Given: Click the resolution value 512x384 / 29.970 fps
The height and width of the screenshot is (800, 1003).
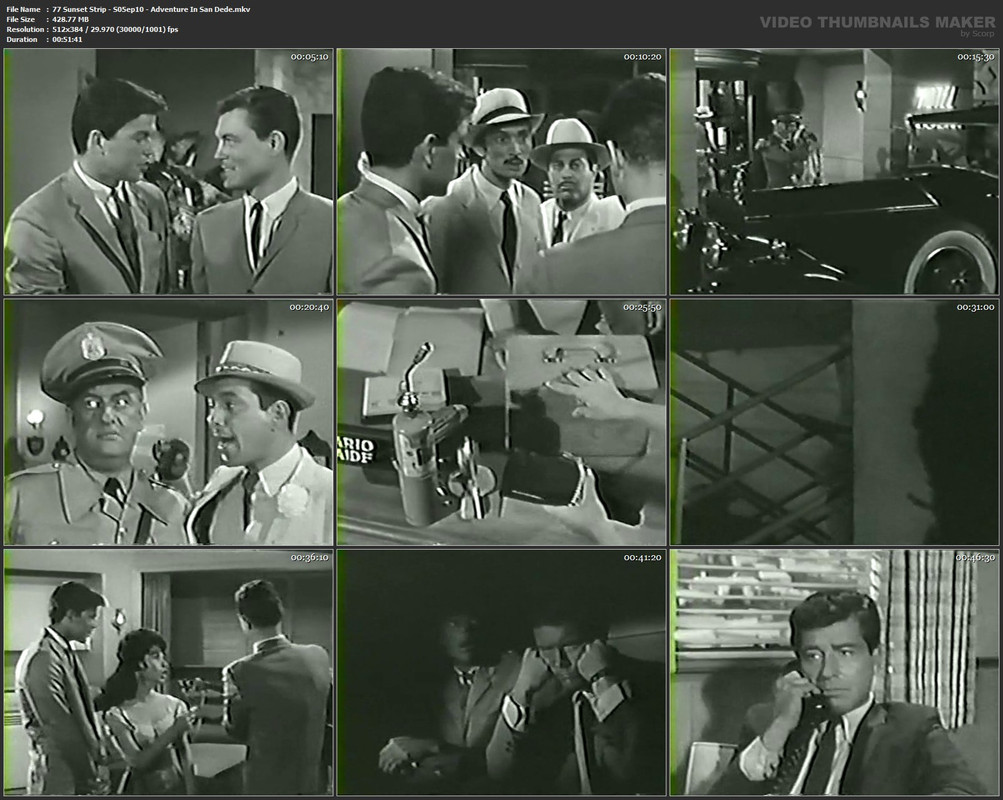Looking at the screenshot, I should coord(115,29).
